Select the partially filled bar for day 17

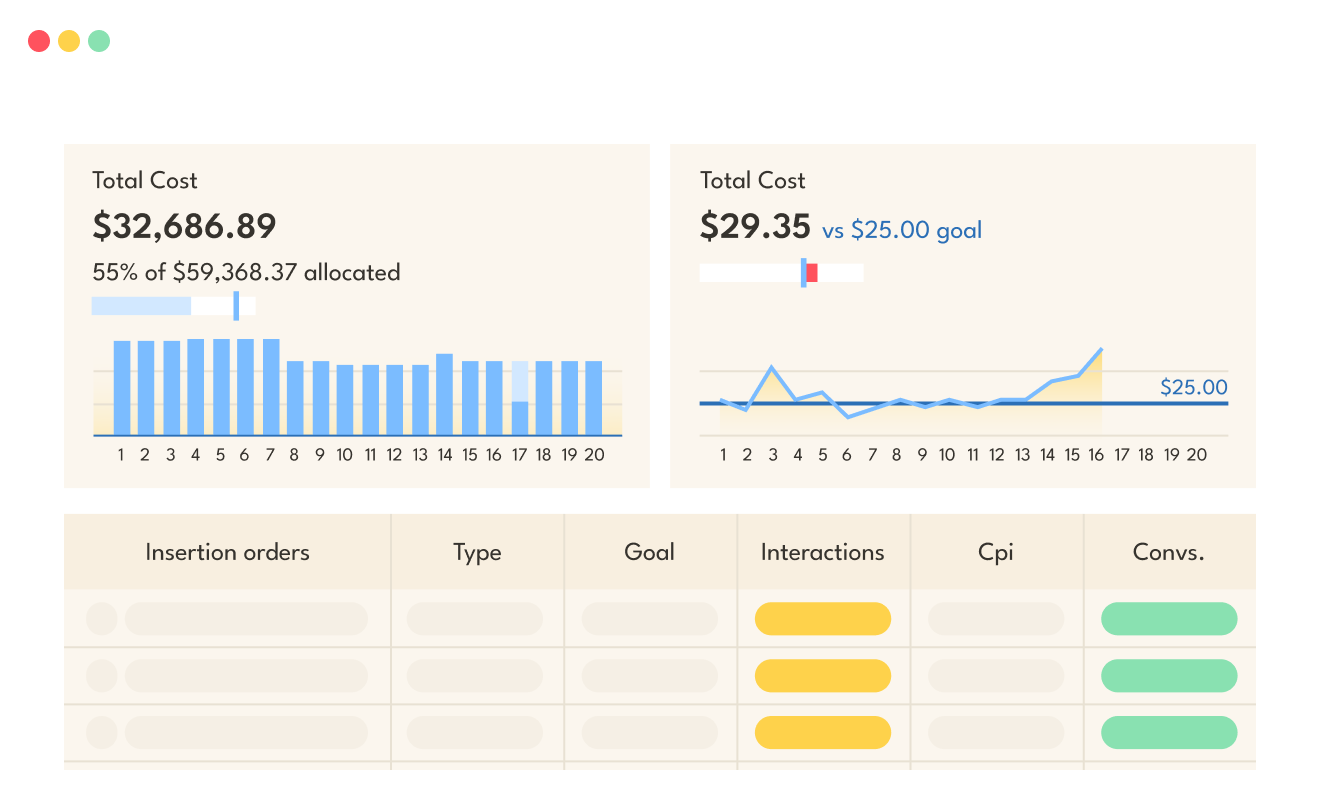click(520, 400)
